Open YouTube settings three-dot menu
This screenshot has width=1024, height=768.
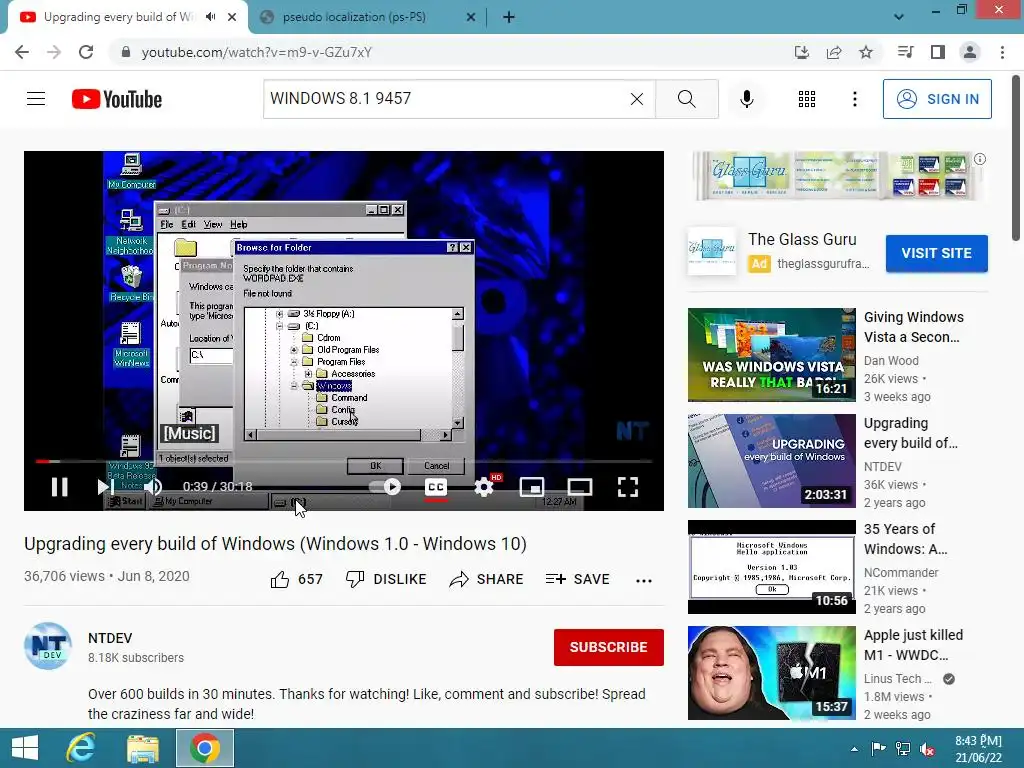point(854,99)
